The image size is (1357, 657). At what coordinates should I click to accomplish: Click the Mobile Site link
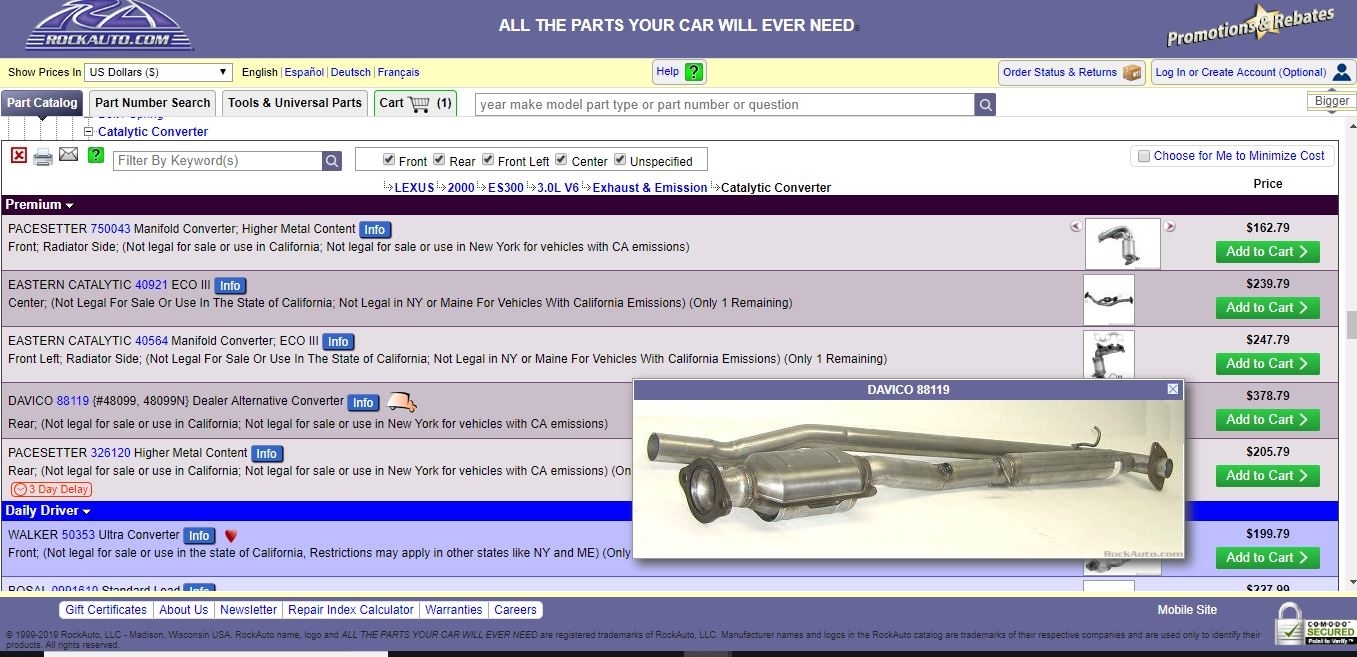tap(1187, 610)
